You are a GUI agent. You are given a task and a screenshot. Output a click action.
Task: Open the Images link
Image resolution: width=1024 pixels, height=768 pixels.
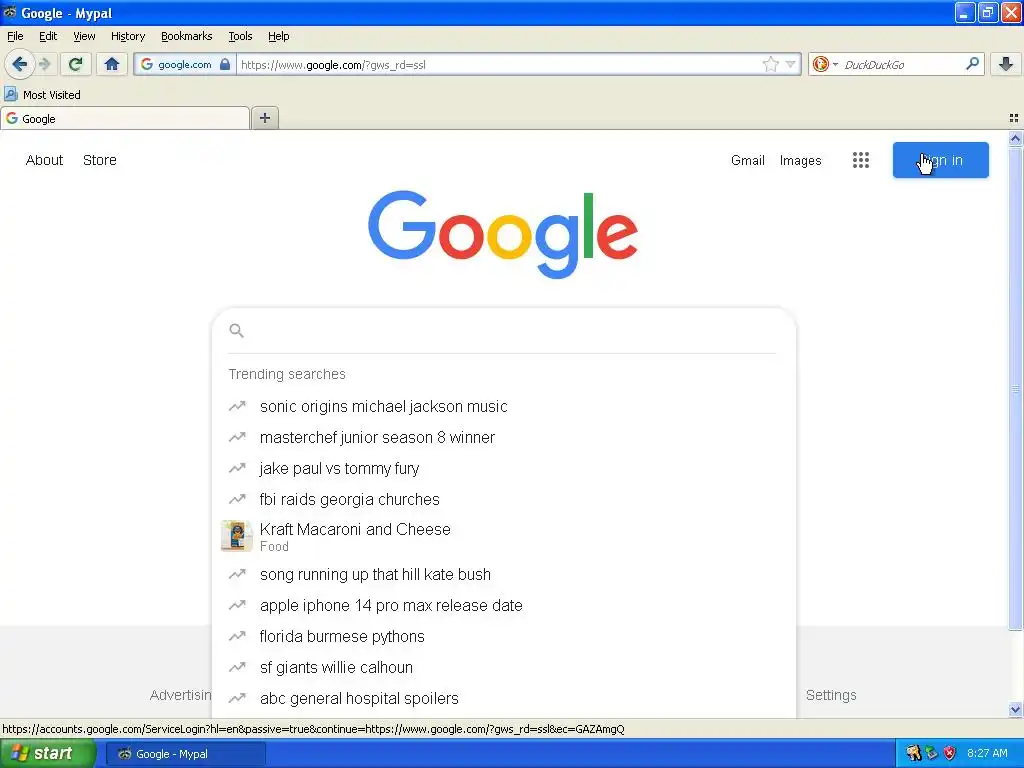tap(800, 160)
